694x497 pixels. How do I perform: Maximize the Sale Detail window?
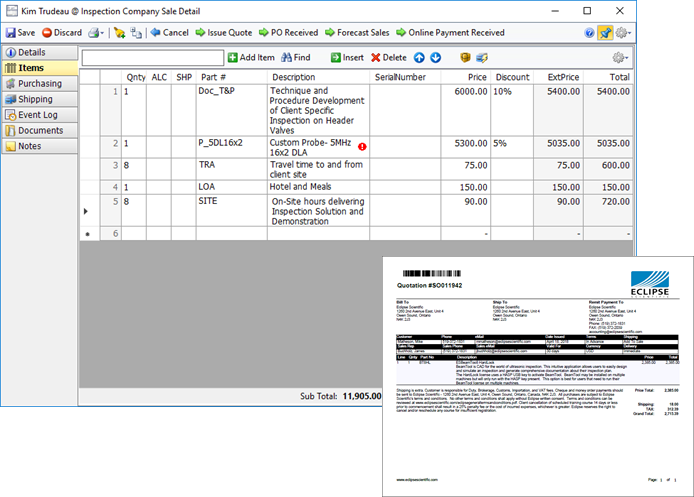587,11
